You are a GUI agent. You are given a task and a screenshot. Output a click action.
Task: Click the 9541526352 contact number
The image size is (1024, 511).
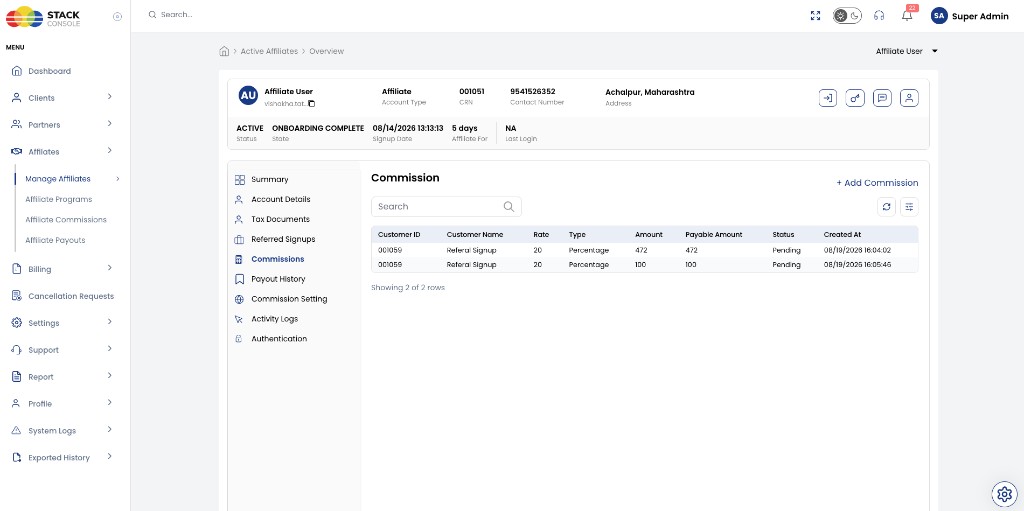[532, 92]
